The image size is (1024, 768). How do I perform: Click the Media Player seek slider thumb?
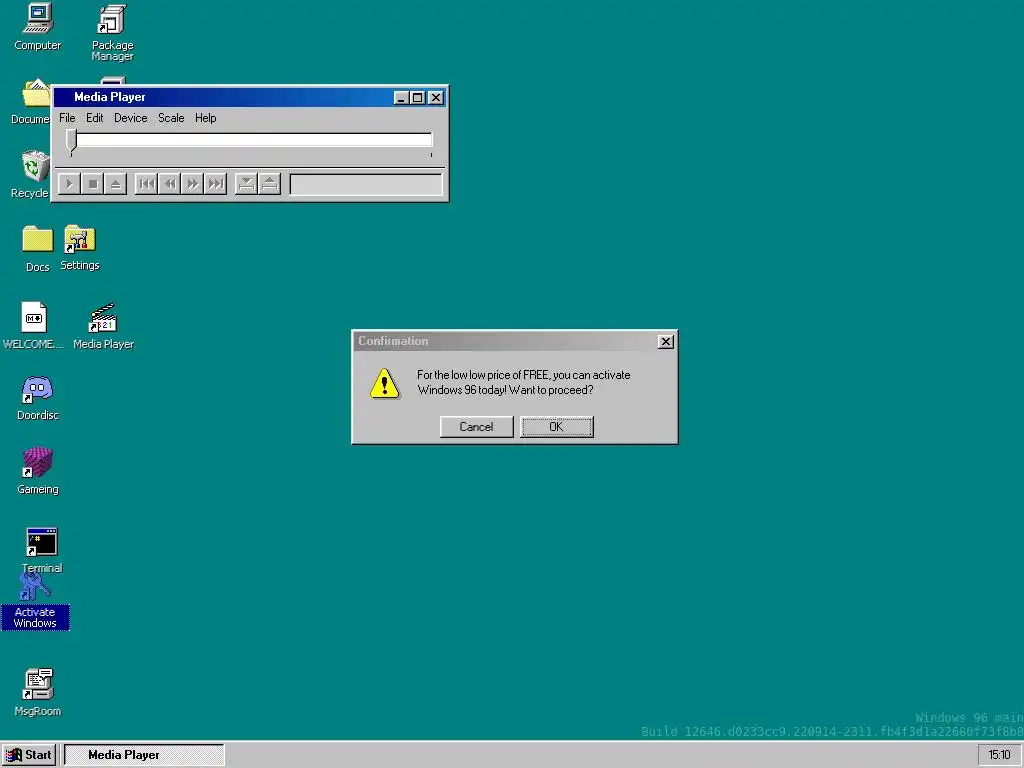71,141
